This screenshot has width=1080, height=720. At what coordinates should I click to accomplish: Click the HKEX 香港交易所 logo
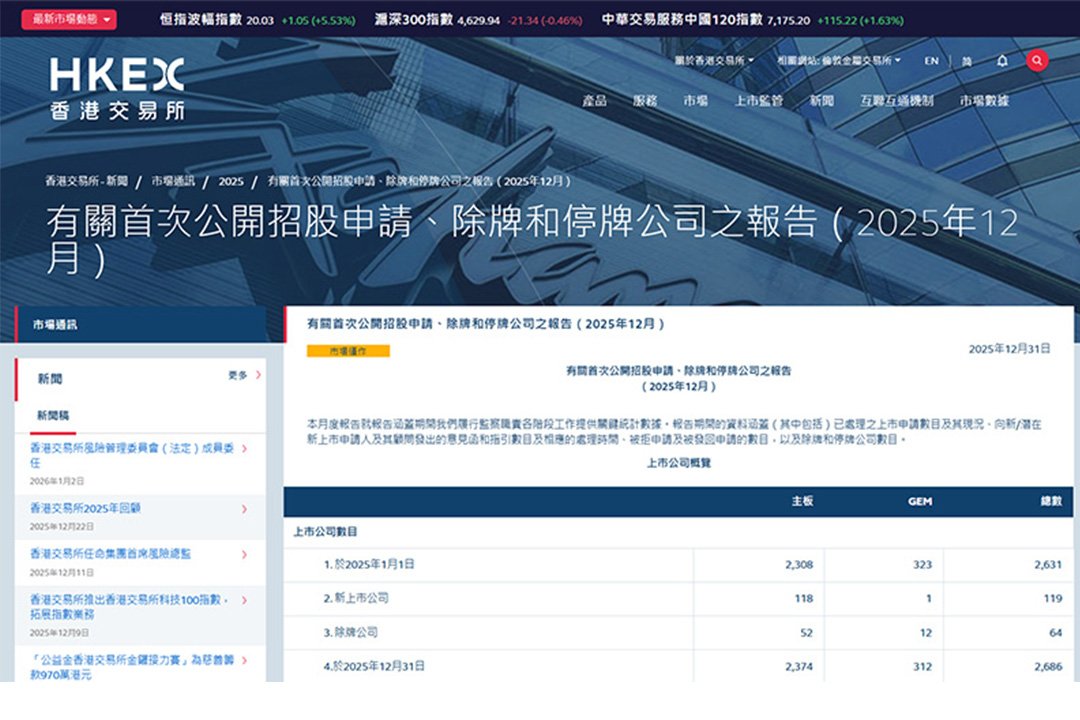coord(117,89)
